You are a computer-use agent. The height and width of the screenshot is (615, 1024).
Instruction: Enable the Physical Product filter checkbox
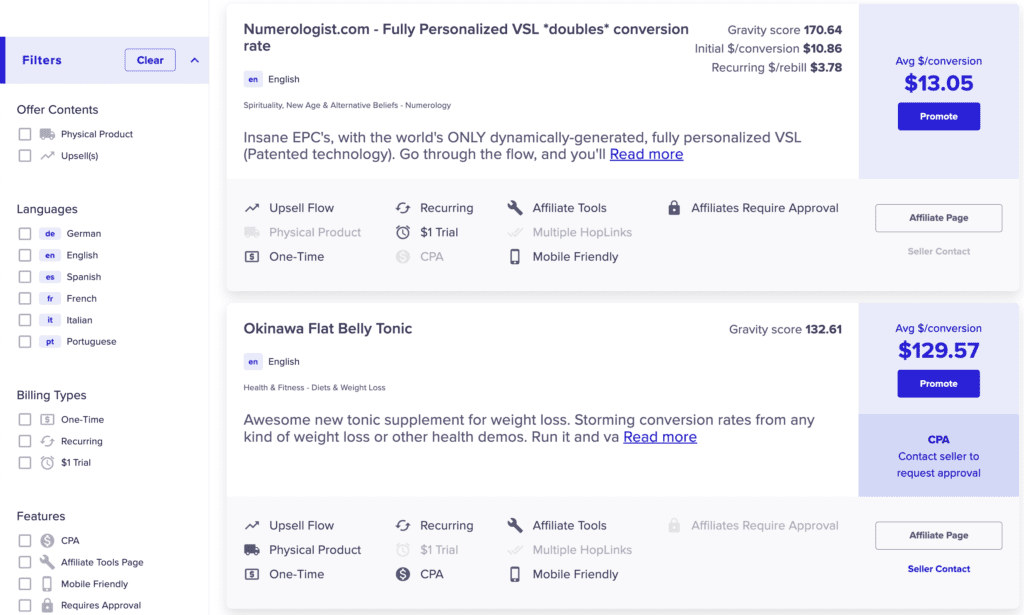point(25,134)
